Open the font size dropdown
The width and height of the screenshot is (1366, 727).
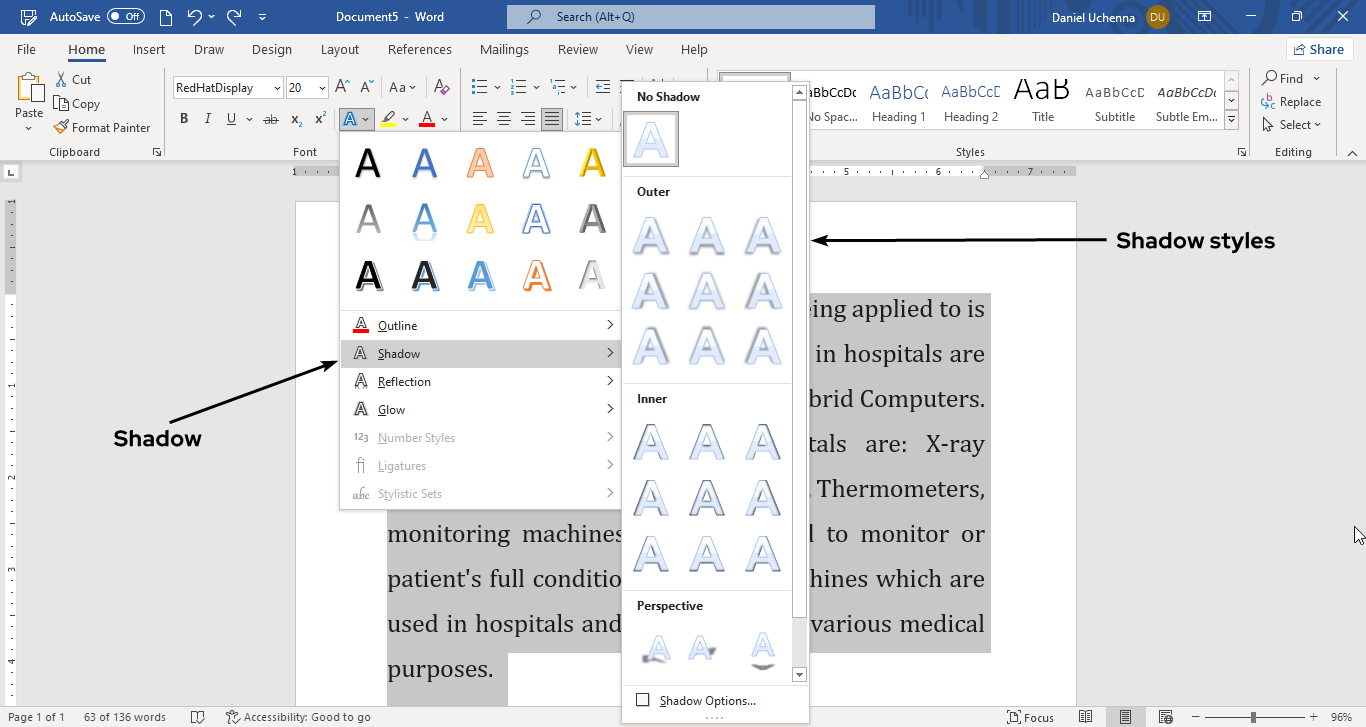(x=322, y=88)
